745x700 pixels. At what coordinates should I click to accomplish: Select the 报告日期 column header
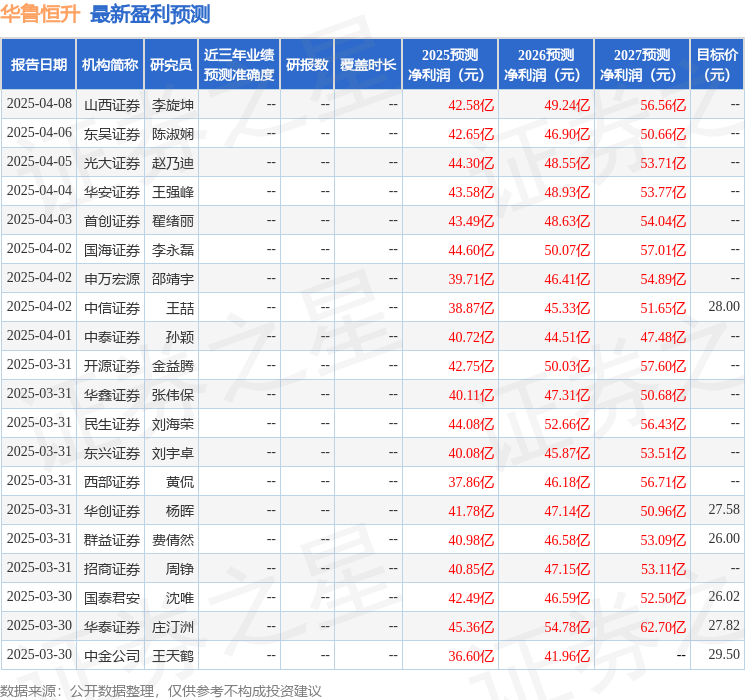click(x=39, y=64)
